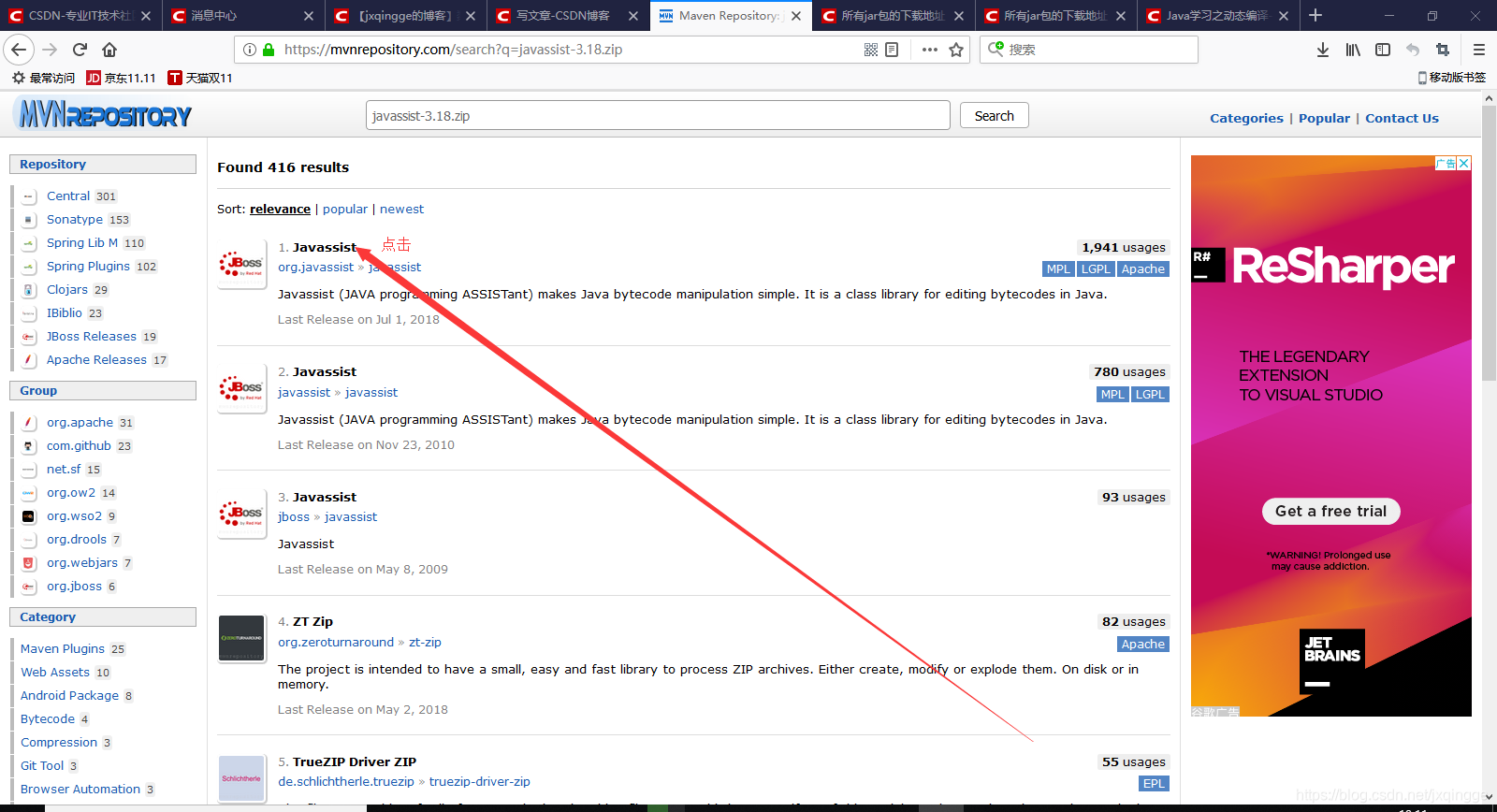The width and height of the screenshot is (1497, 812).
Task: Click the javassist-3.18.zip search field
Action: point(658,116)
